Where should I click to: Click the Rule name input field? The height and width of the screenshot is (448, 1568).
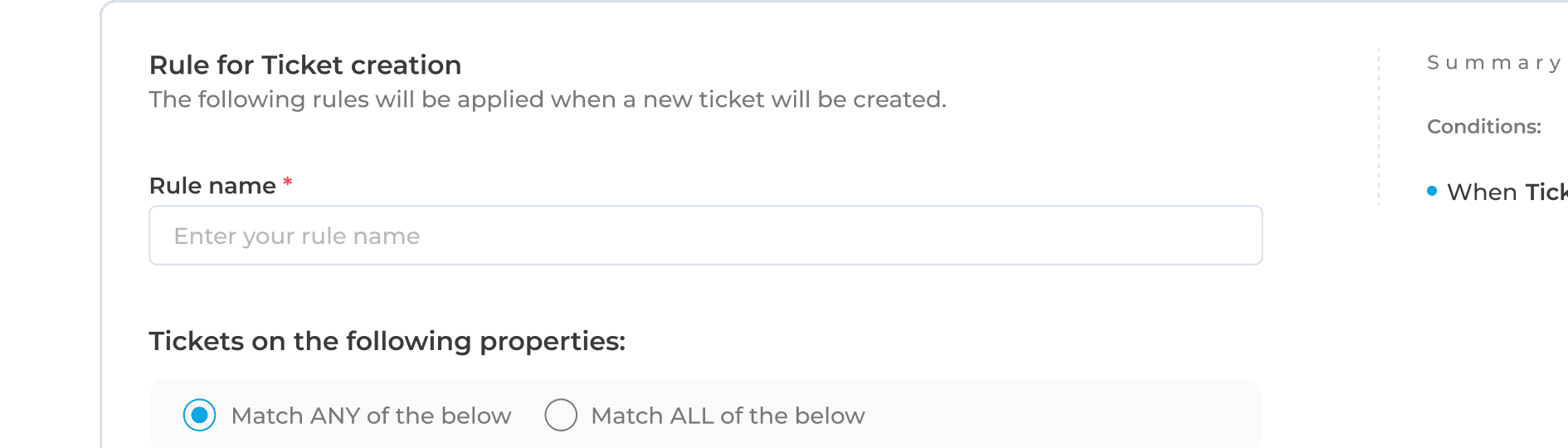(705, 236)
